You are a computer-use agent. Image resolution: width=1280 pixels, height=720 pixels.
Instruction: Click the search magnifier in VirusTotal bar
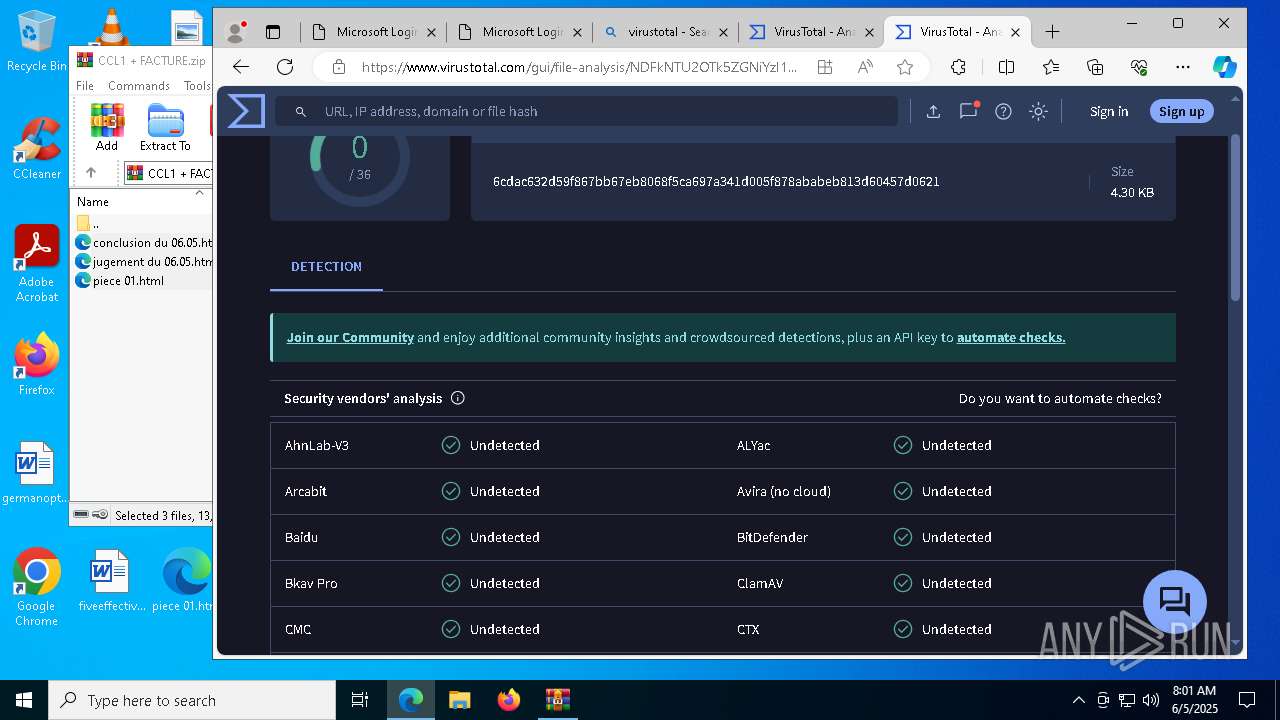pyautogui.click(x=300, y=111)
